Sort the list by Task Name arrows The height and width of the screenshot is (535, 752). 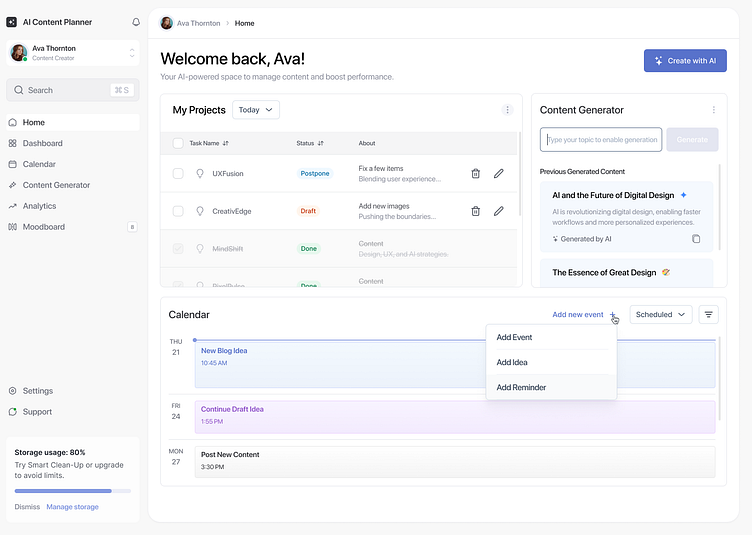point(225,143)
